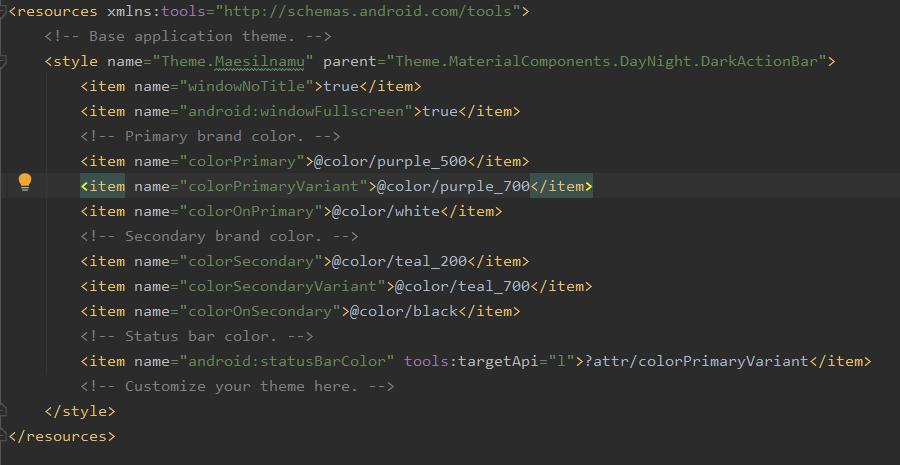Click the 'true' value of windowNoTitle
Screen dimensions: 900x465
[341, 87]
